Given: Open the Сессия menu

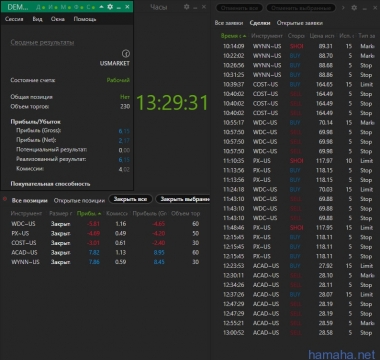Looking at the screenshot, I should (x=14, y=19).
